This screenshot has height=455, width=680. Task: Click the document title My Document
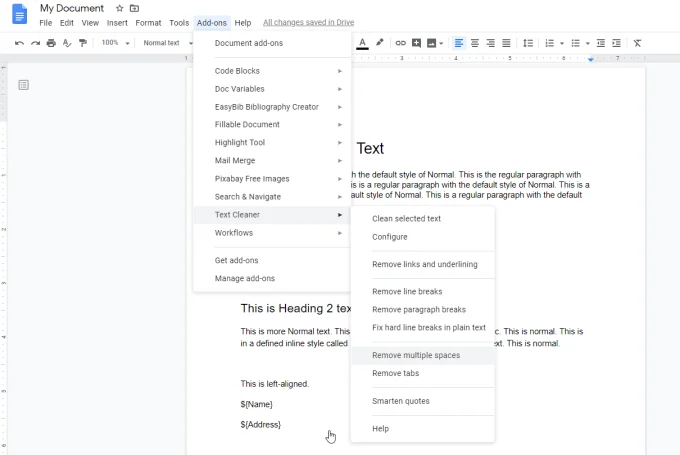[x=72, y=8]
